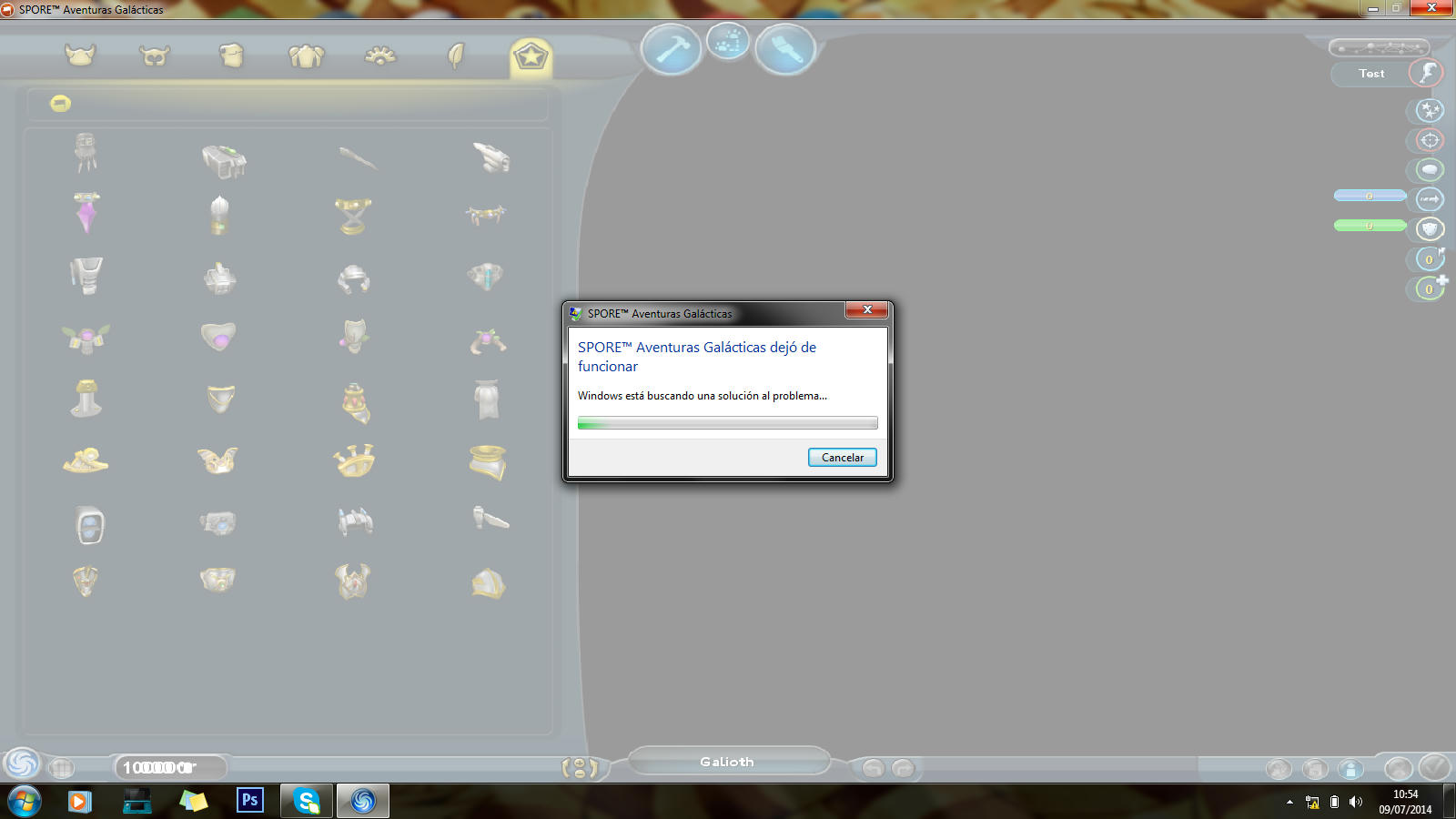Click the crosshair target icon in the right-hand column
1456x819 pixels.
1430,140
